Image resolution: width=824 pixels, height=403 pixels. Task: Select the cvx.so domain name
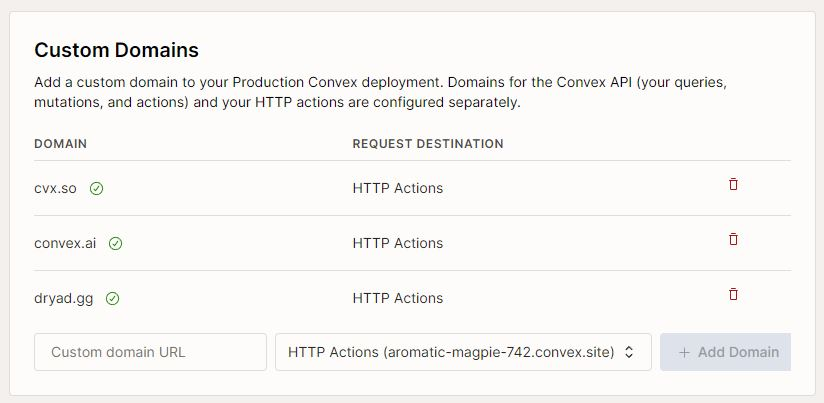(55, 188)
